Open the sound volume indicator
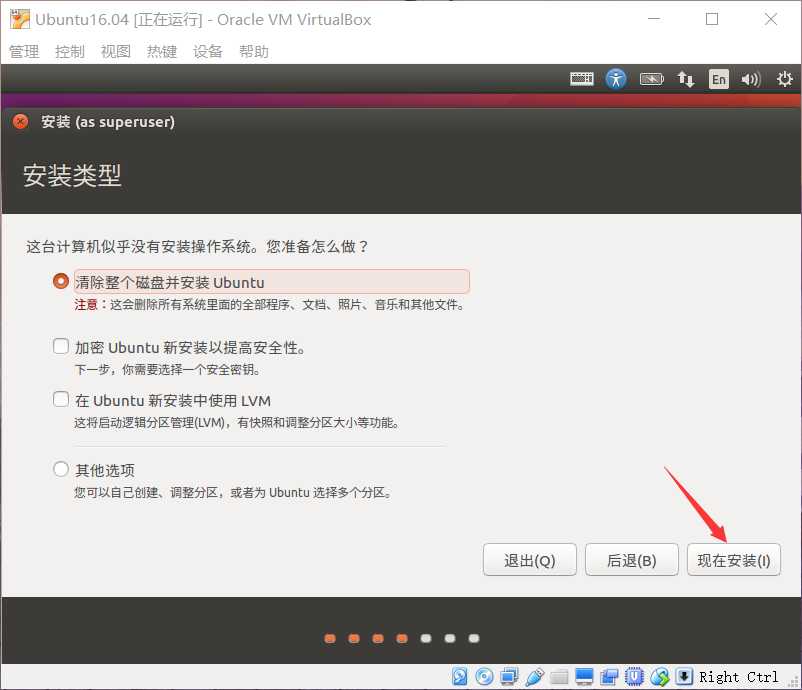Screen dimensions: 802x690 (750, 79)
